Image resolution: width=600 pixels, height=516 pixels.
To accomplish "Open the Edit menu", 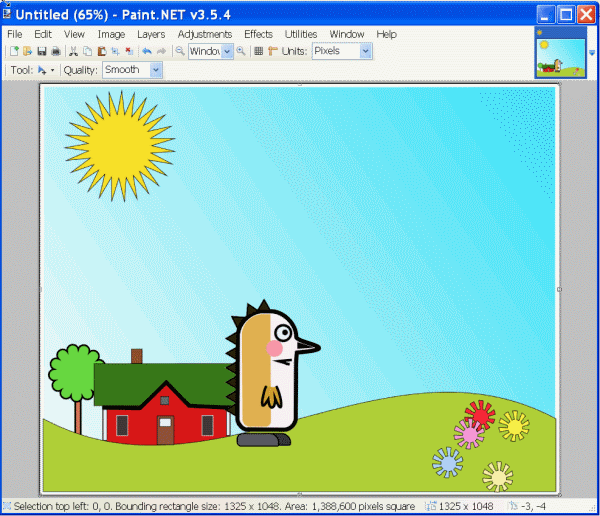I will point(43,34).
